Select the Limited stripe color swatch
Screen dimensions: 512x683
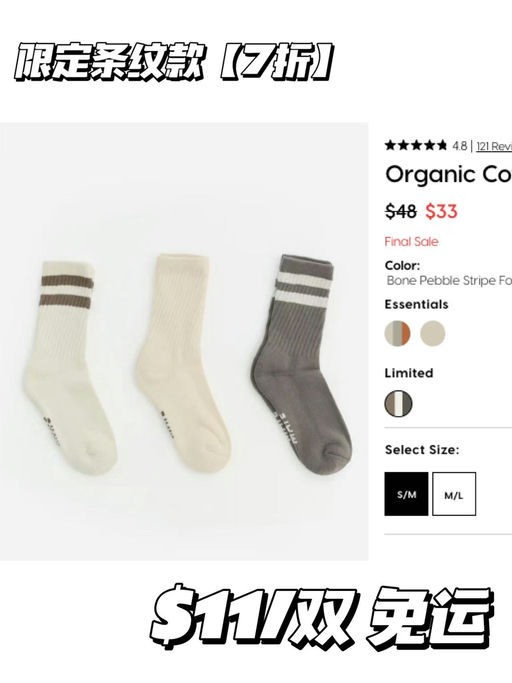pyautogui.click(x=398, y=403)
